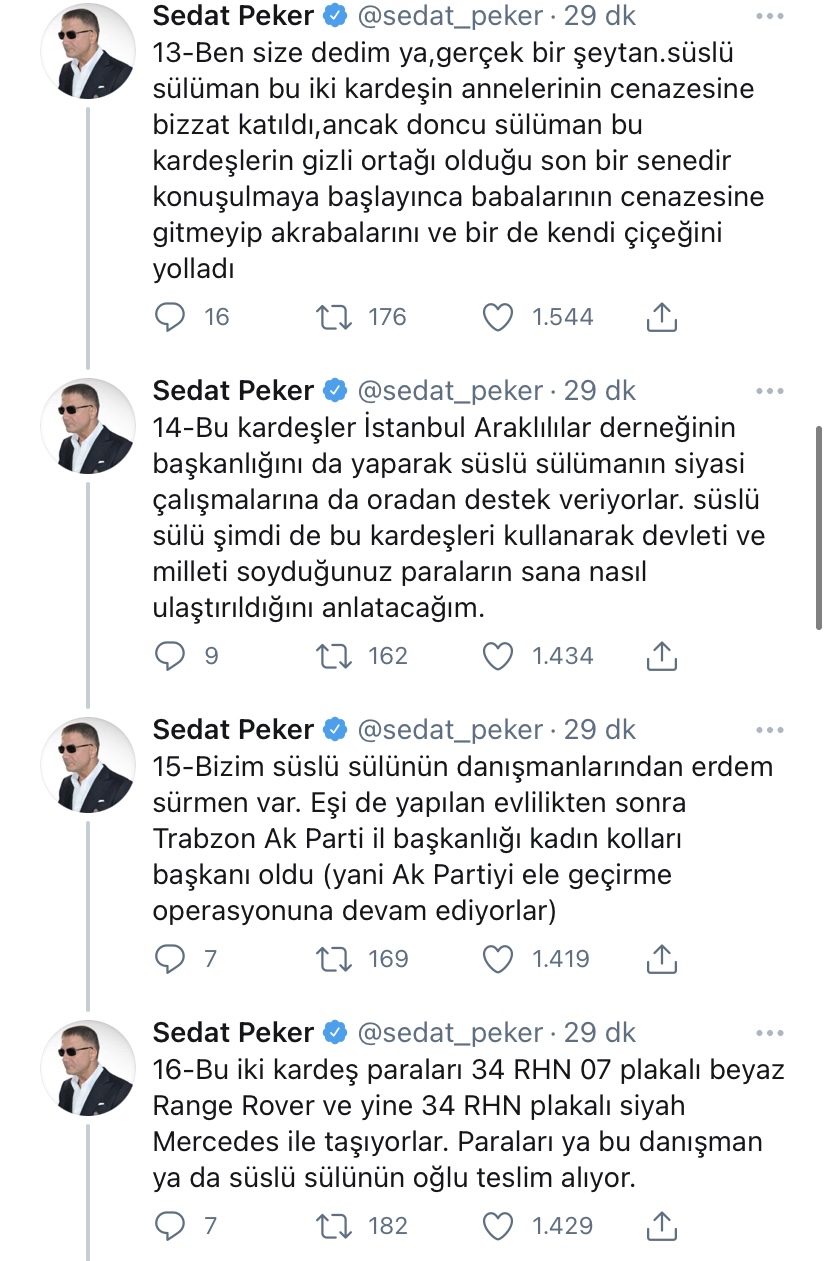Viewport: 828px width, 1261px height.
Task: Like the tweet with 1.419 likes
Action: coord(498,959)
